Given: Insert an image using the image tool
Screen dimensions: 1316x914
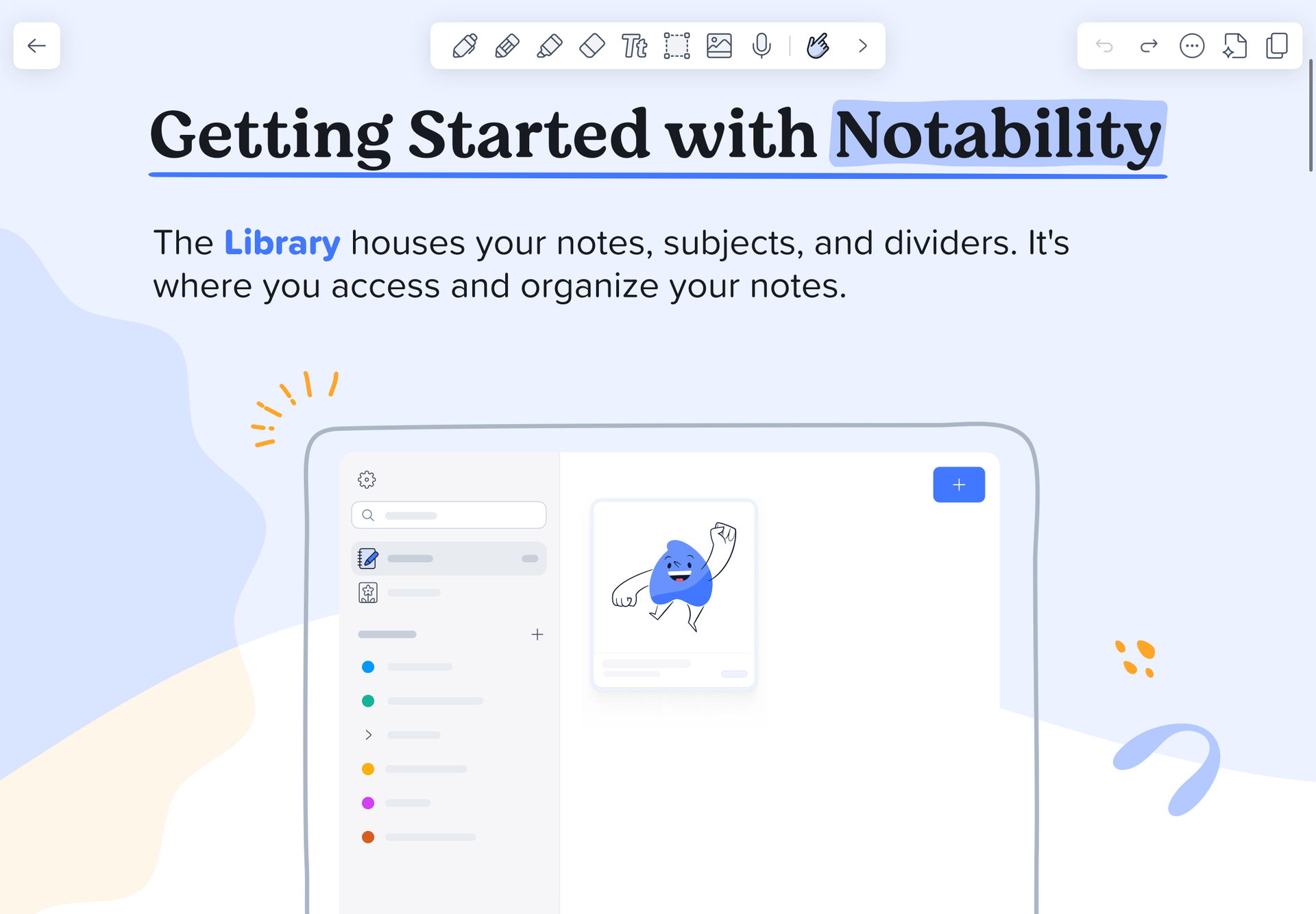Looking at the screenshot, I should click(x=719, y=46).
